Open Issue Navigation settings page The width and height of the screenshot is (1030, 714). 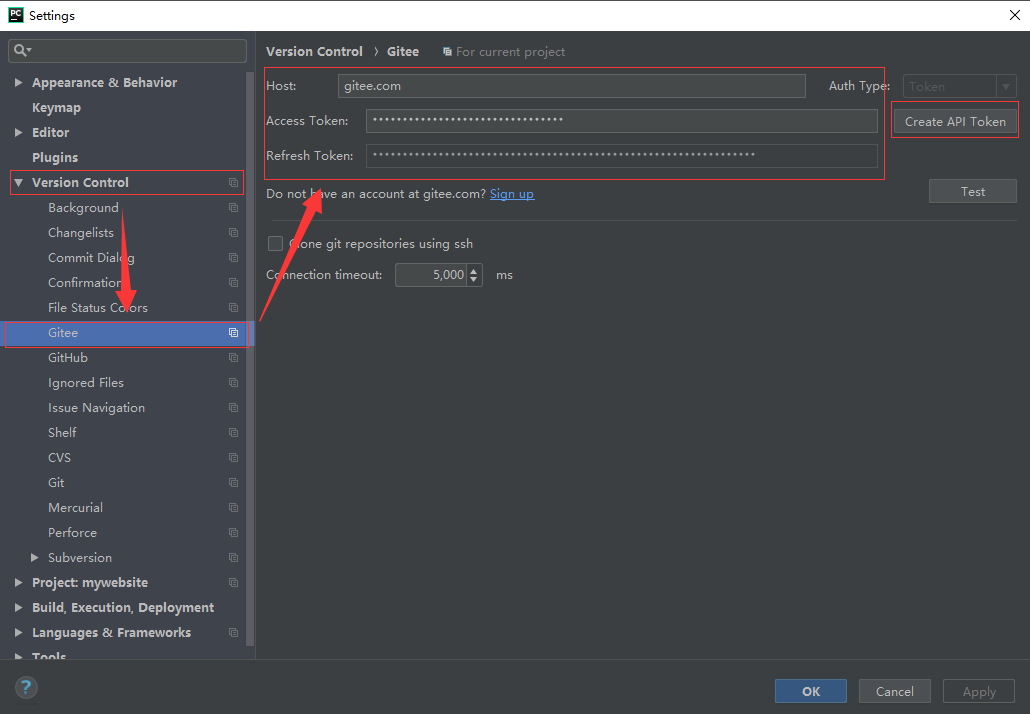pos(96,407)
